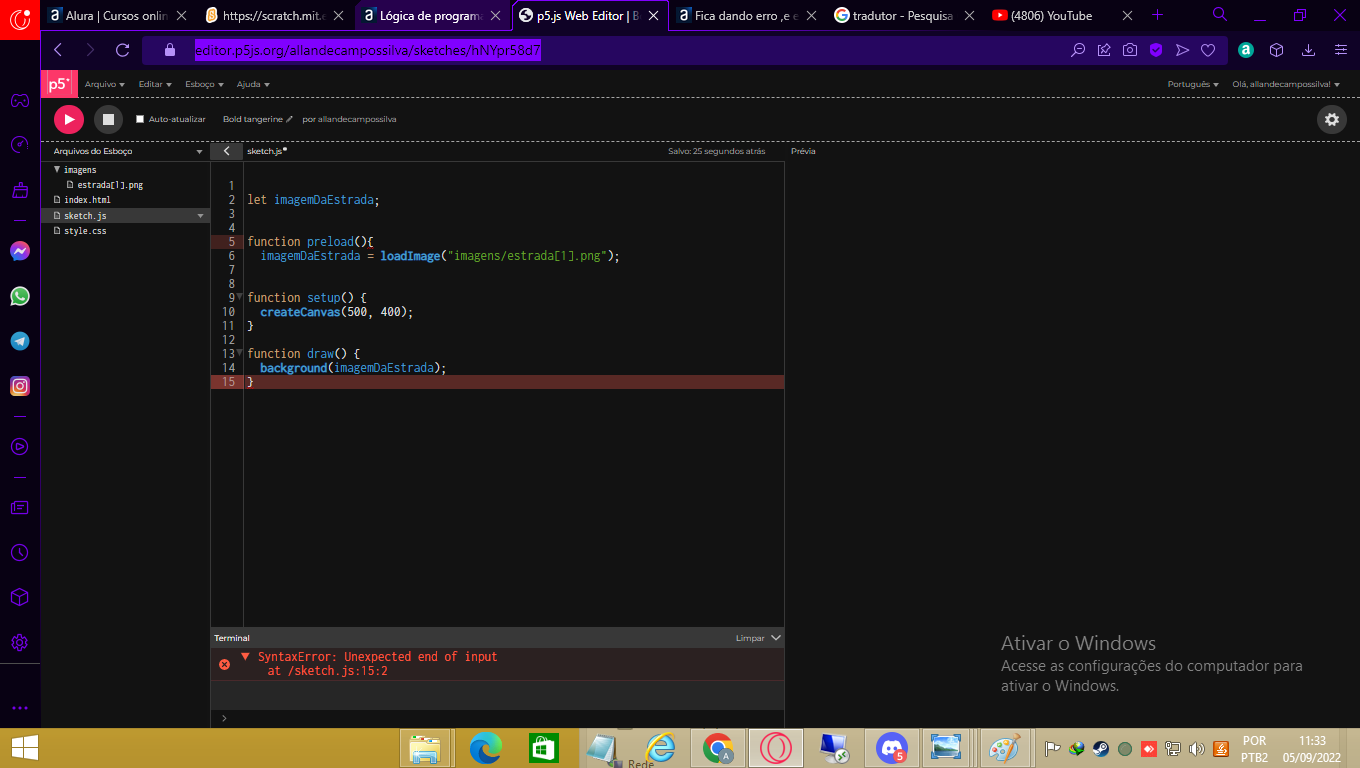Open the address bar search icon
The image size is (1360, 768).
click(1078, 50)
